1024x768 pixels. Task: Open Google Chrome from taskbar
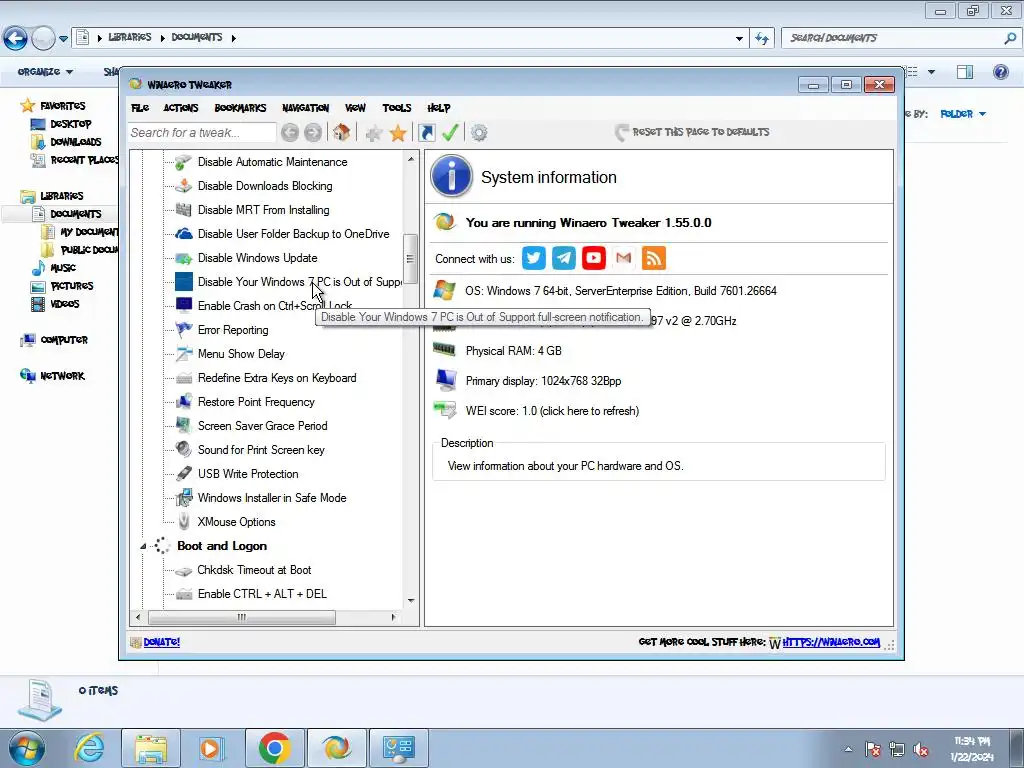click(x=274, y=748)
